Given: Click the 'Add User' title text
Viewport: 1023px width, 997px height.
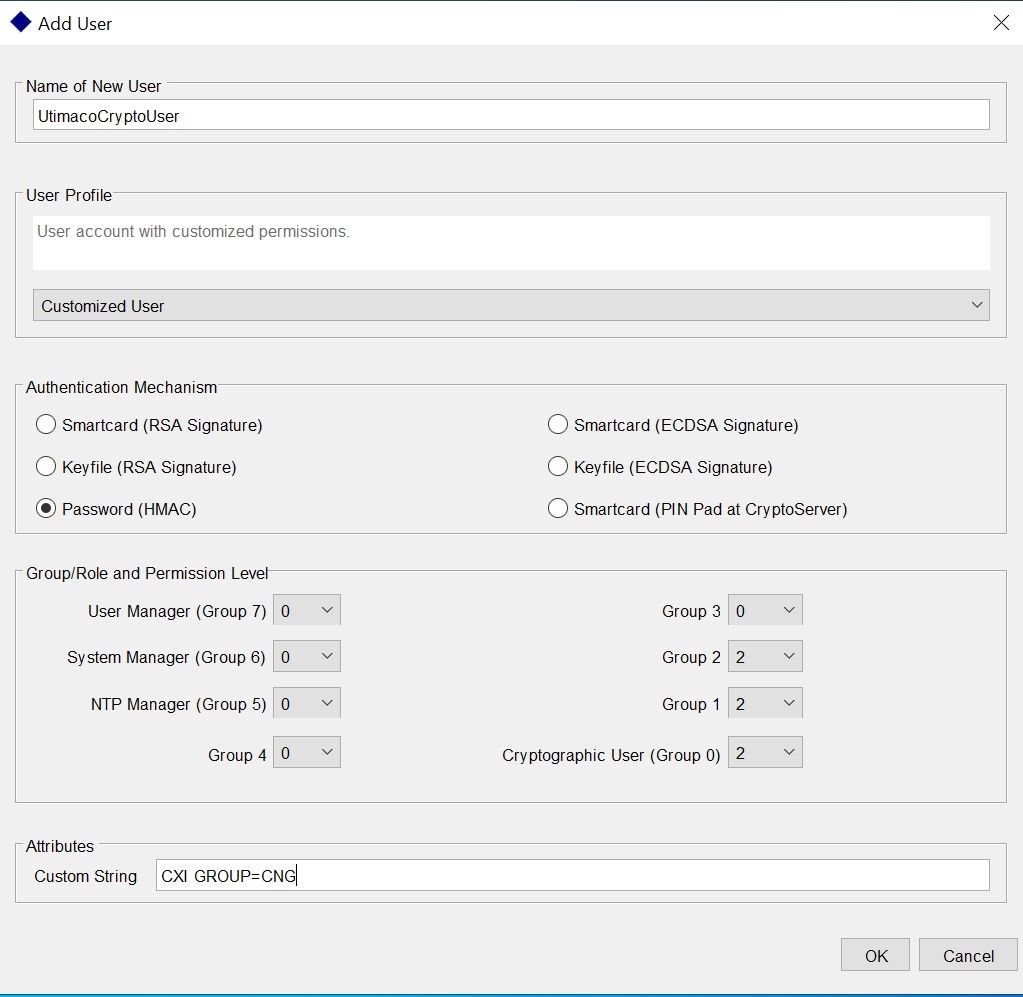Looking at the screenshot, I should (75, 23).
